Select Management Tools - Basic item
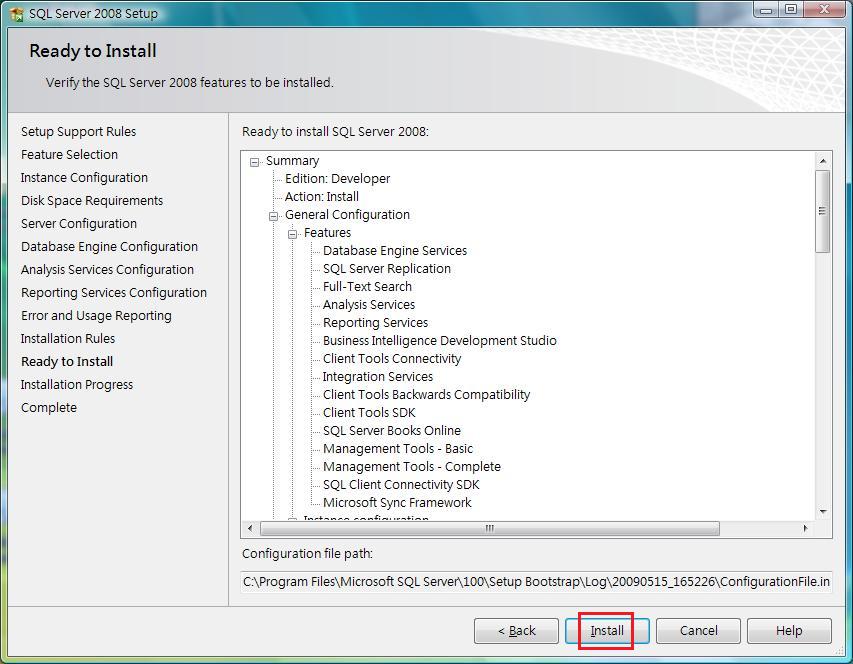 click(398, 449)
